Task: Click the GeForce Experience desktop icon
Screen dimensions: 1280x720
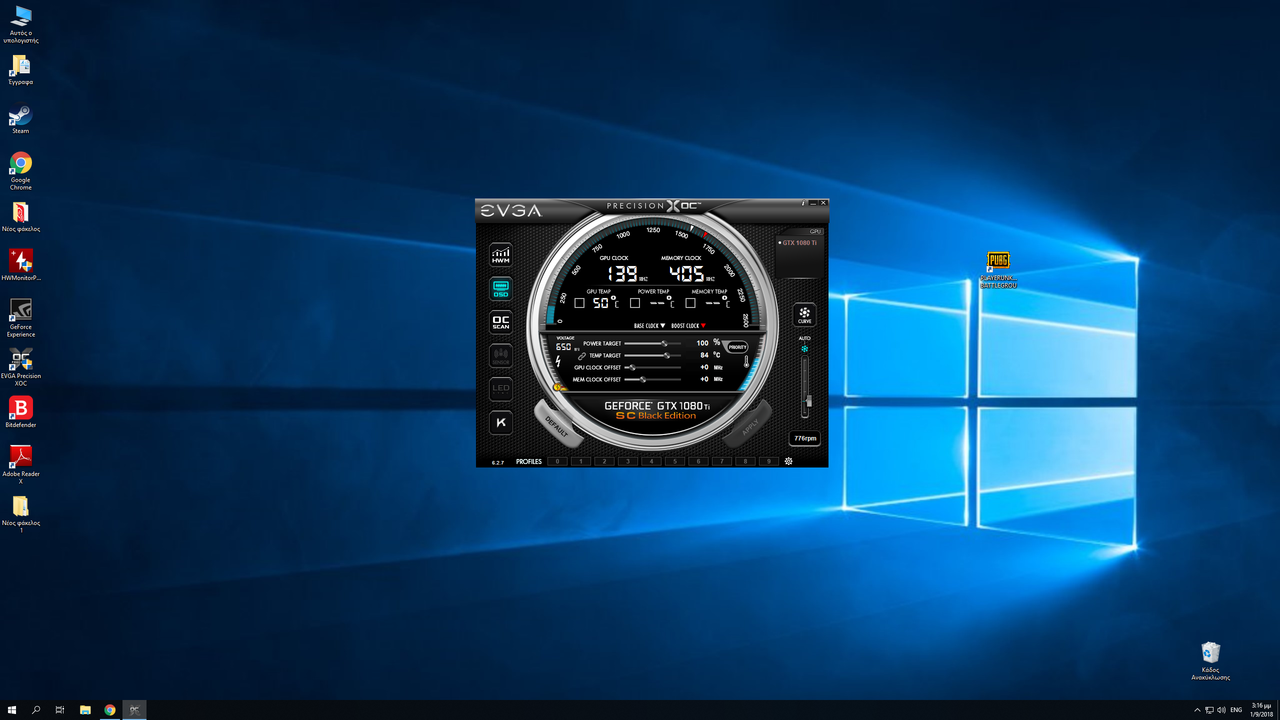Action: point(20,318)
